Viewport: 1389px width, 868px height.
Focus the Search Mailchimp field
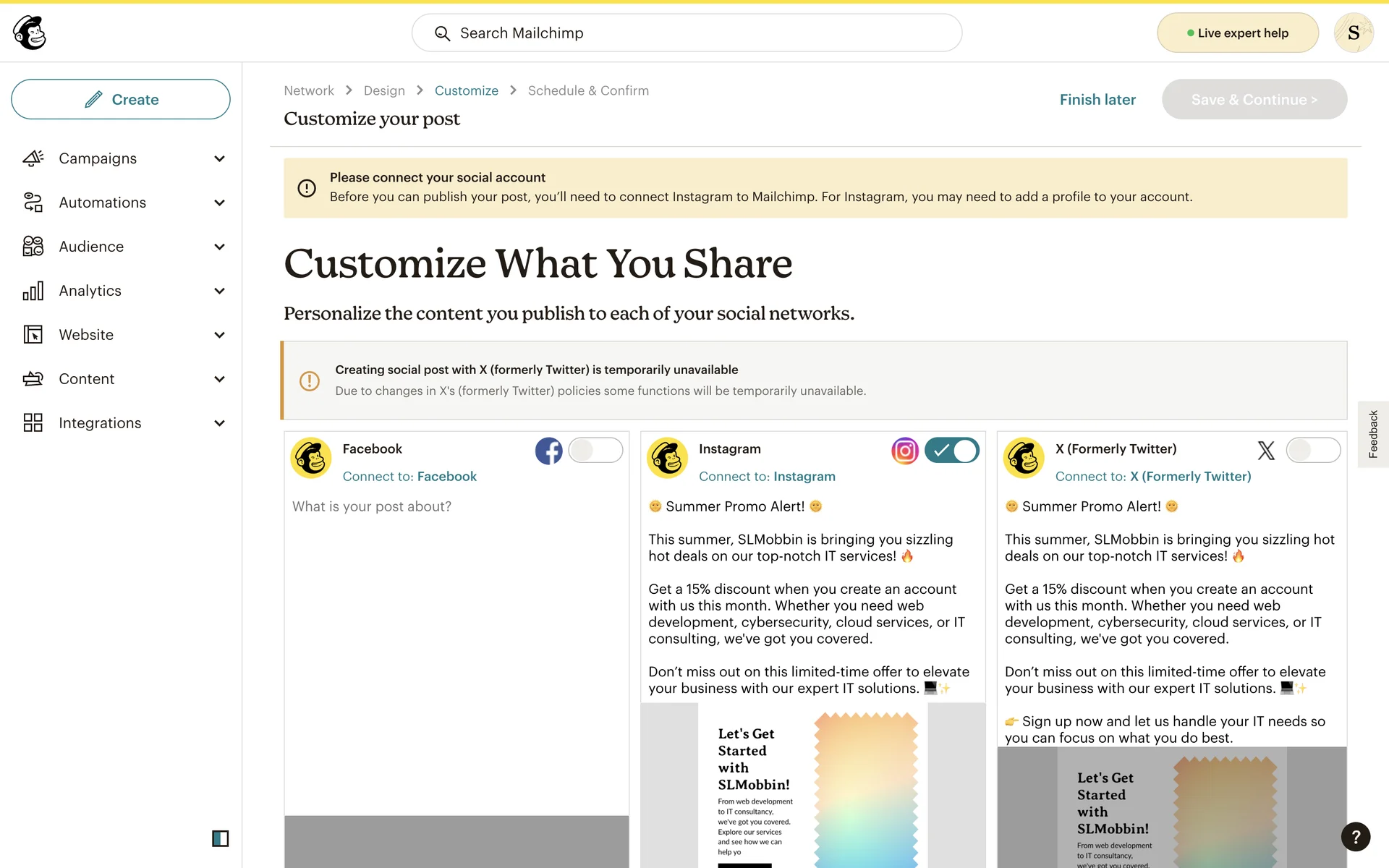pos(686,33)
